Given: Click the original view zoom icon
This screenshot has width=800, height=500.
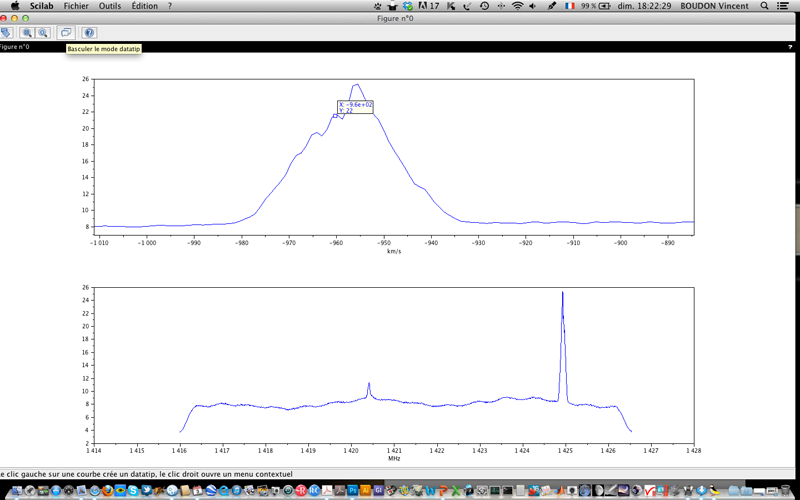Looking at the screenshot, I should point(43,33).
